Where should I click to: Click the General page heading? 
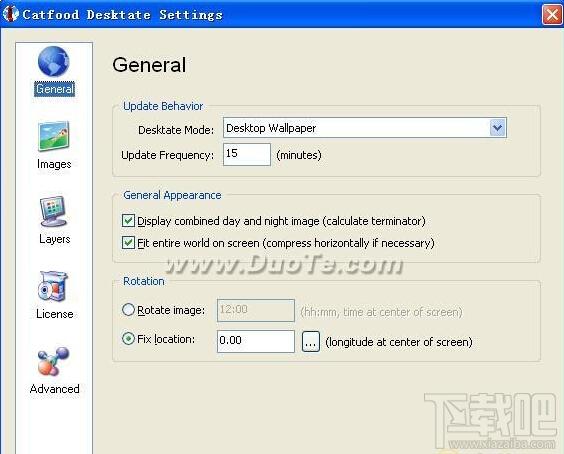(149, 65)
